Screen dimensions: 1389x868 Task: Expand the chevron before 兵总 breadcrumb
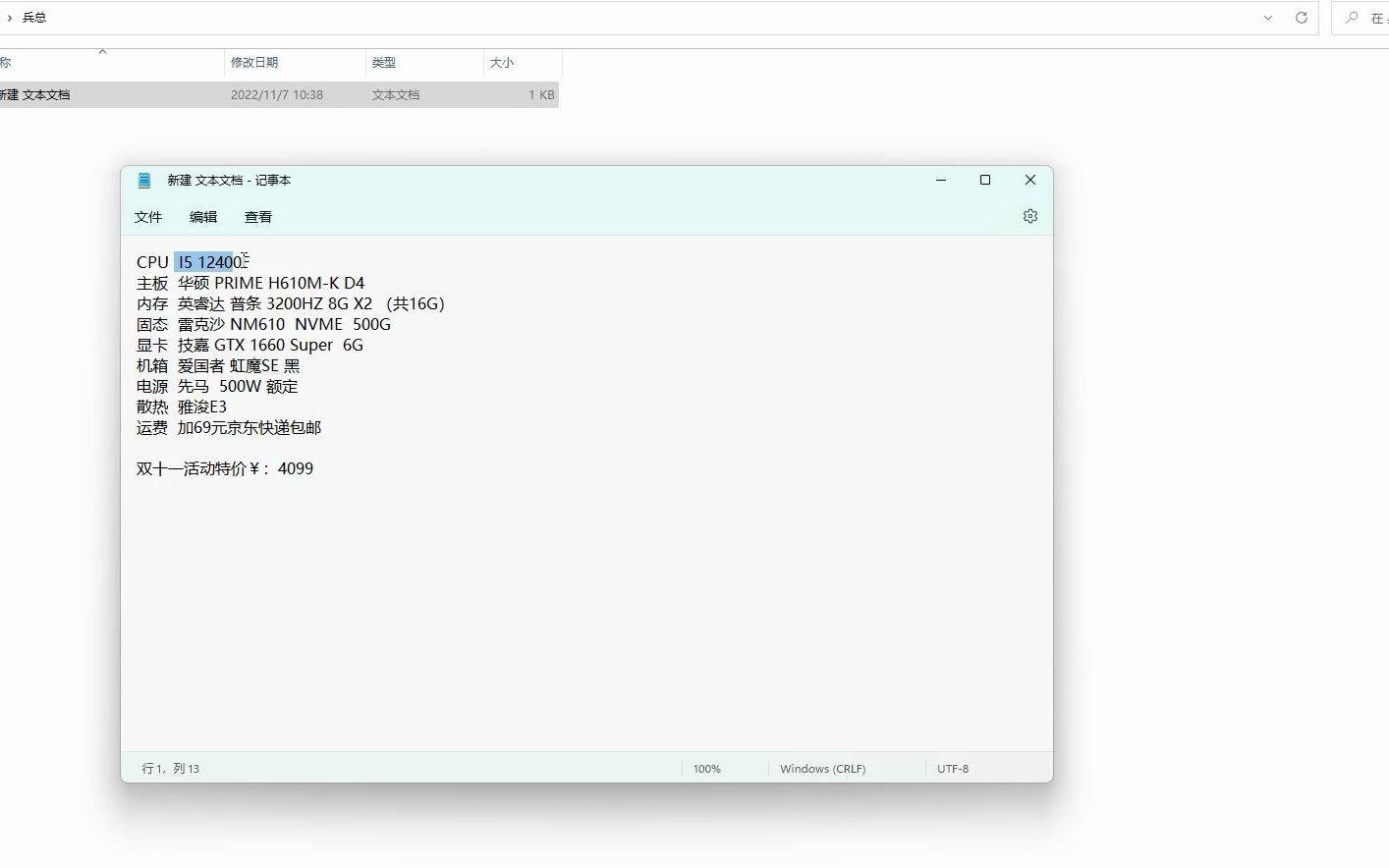9,18
